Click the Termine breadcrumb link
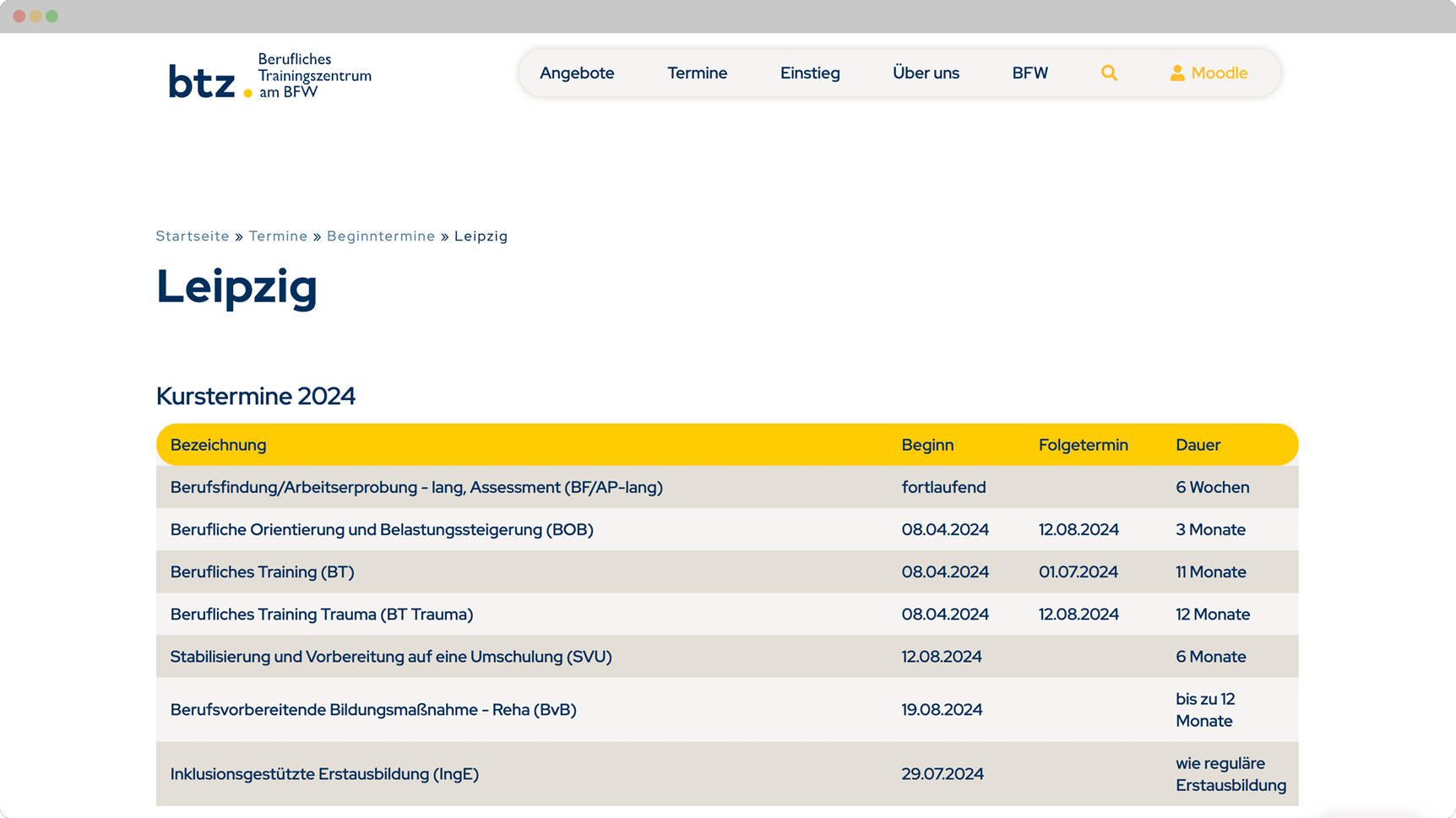 278,236
